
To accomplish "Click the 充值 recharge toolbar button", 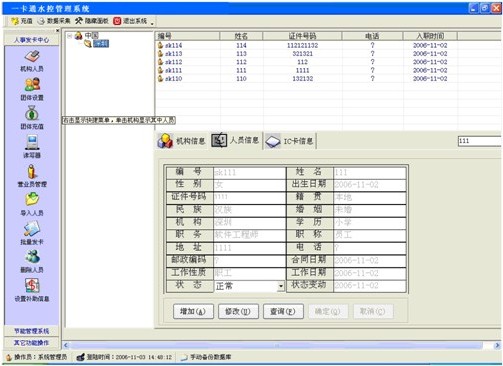I will 22,21.
